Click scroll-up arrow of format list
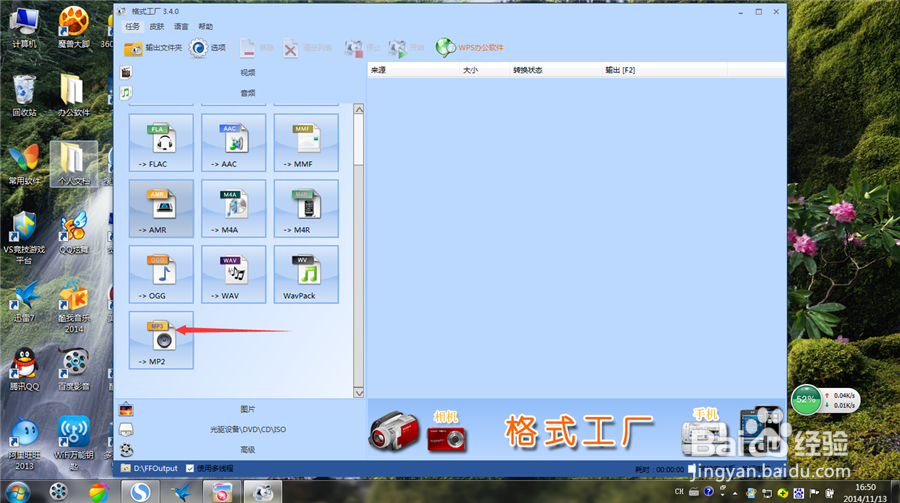 (359, 109)
